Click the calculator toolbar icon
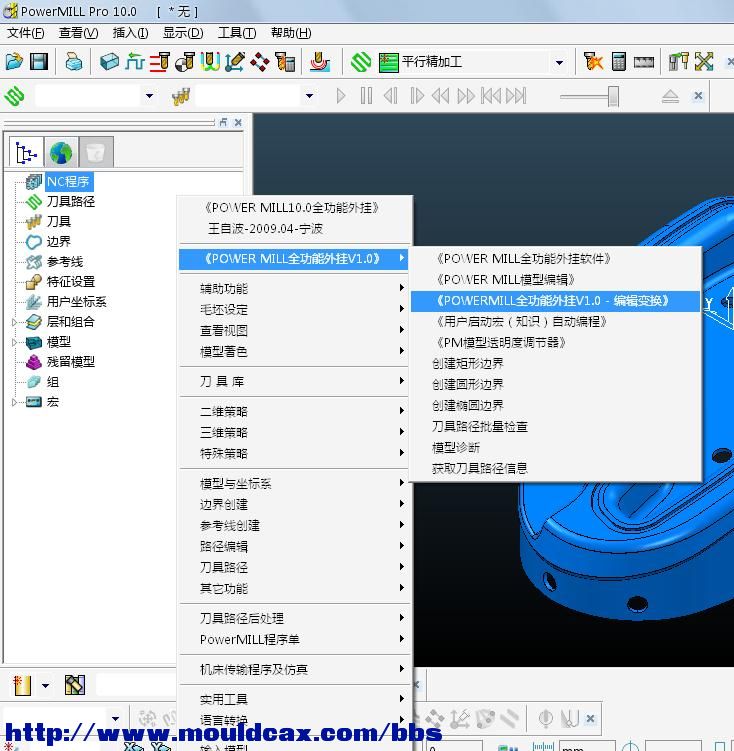734x751 pixels. (619, 62)
